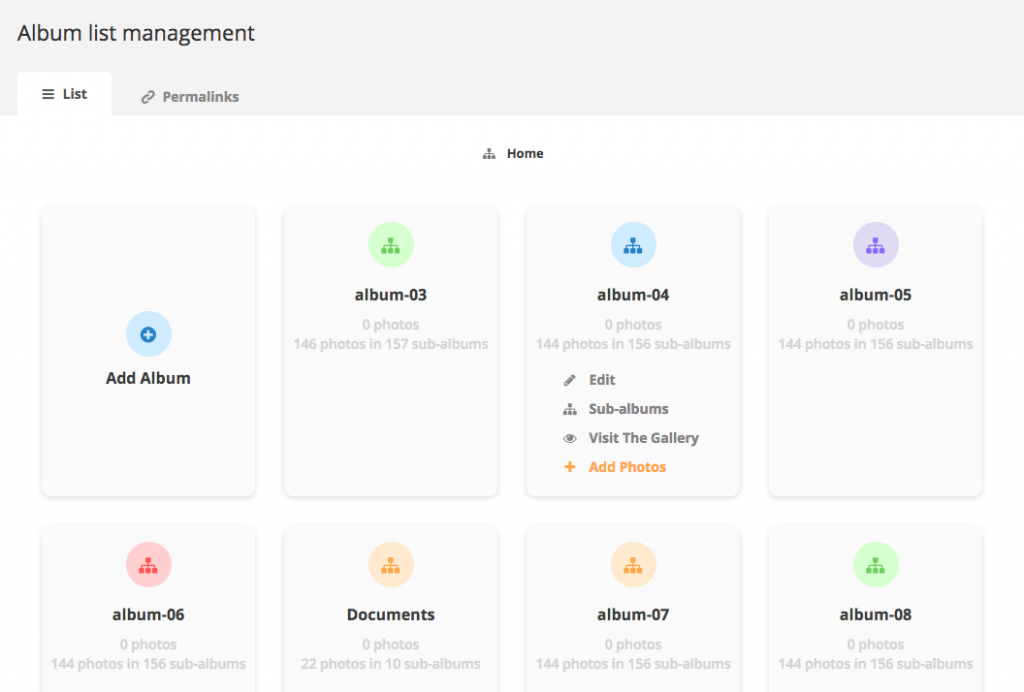Image resolution: width=1024 pixels, height=692 pixels.
Task: Click Edit on the album-04 card
Action: pyautogui.click(x=600, y=379)
